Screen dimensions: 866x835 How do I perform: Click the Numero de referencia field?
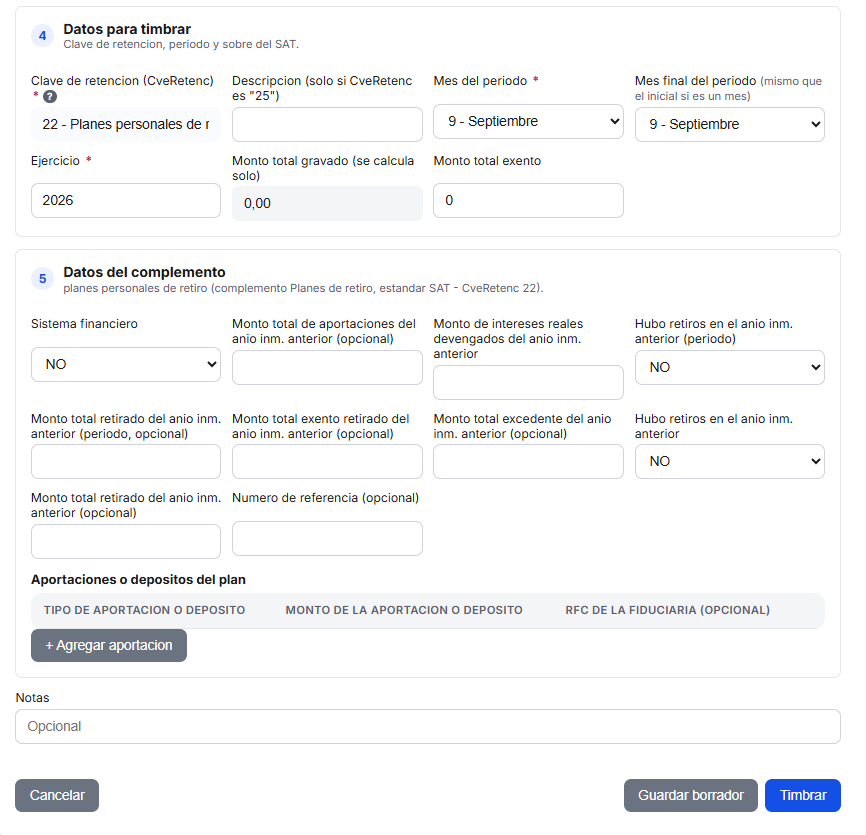click(x=327, y=538)
